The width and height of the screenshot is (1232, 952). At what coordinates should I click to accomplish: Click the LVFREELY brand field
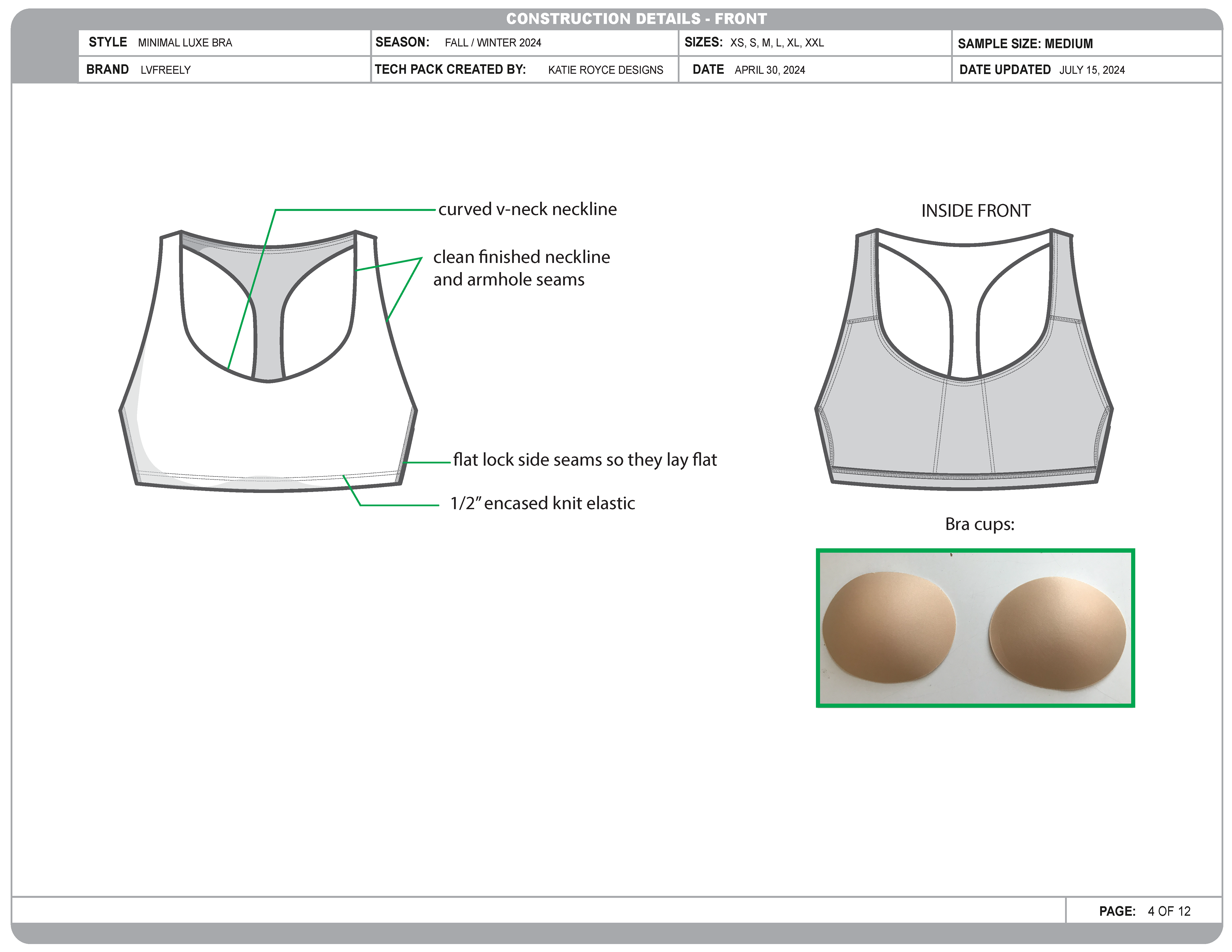165,70
